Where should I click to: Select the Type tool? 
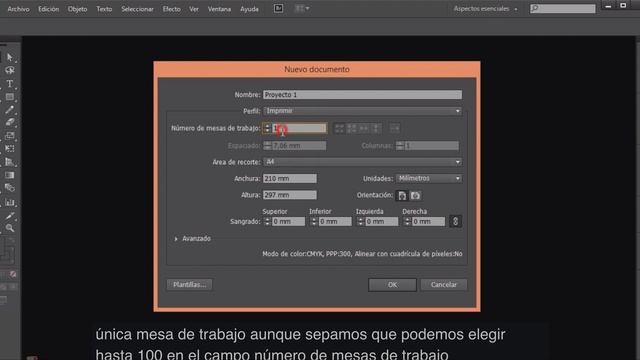click(x=10, y=84)
